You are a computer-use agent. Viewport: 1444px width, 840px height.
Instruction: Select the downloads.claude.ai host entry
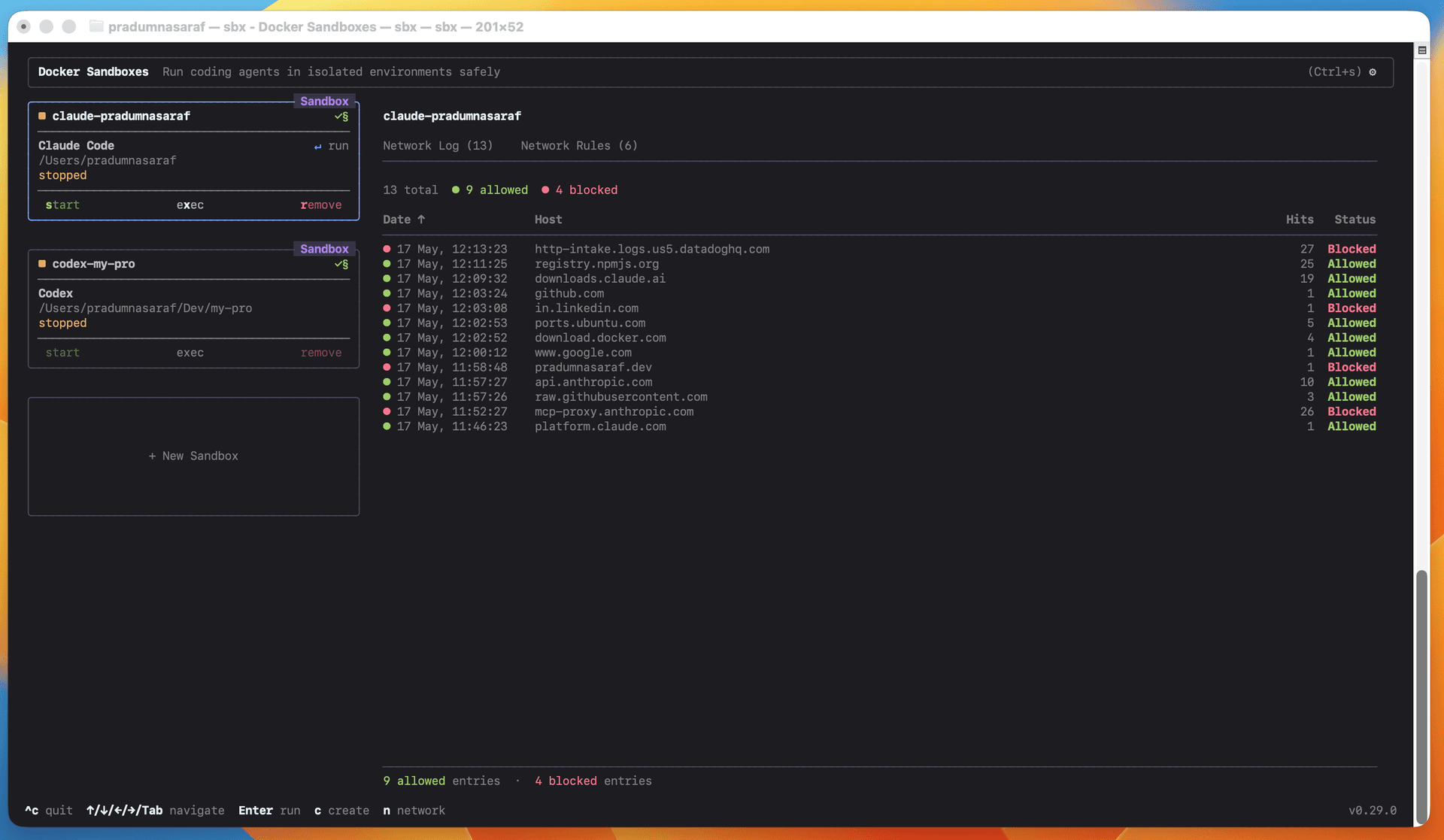click(600, 279)
